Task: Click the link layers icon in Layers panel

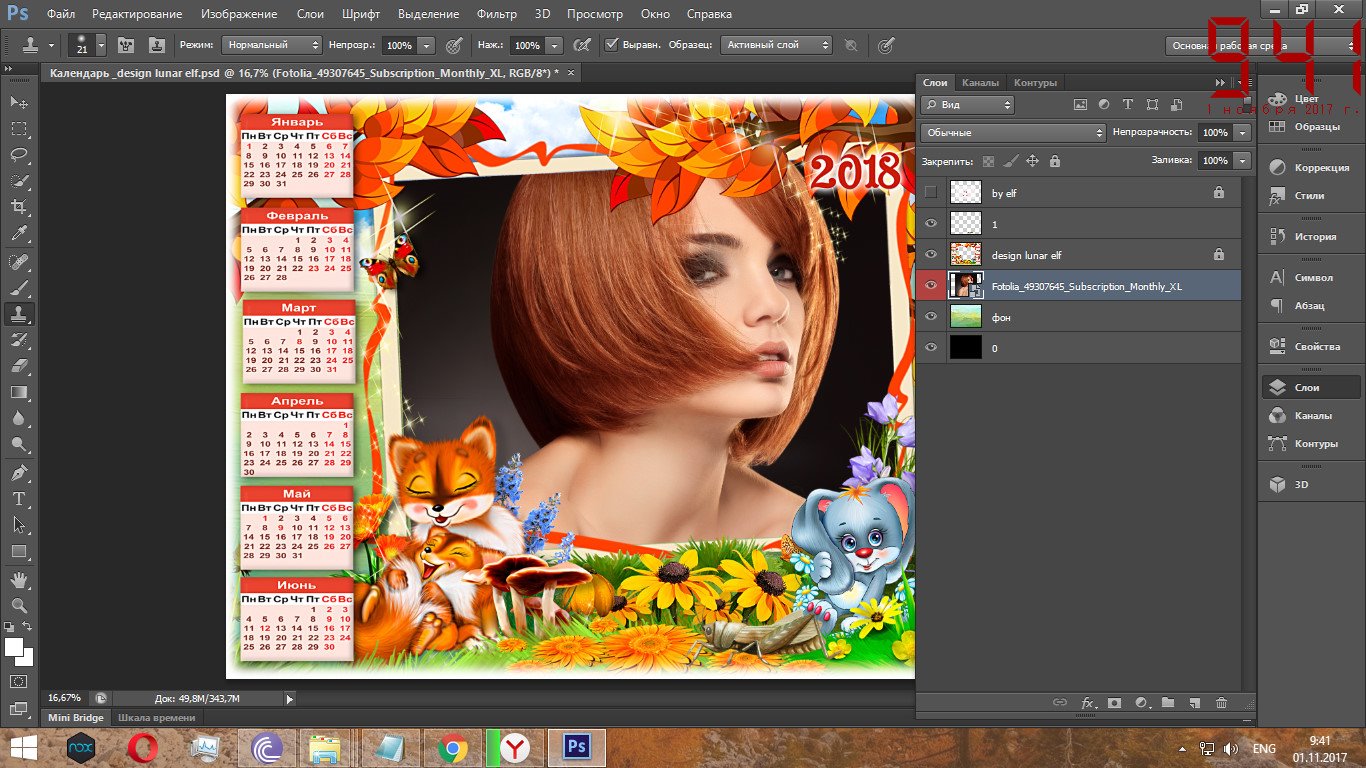Action: click(1060, 703)
